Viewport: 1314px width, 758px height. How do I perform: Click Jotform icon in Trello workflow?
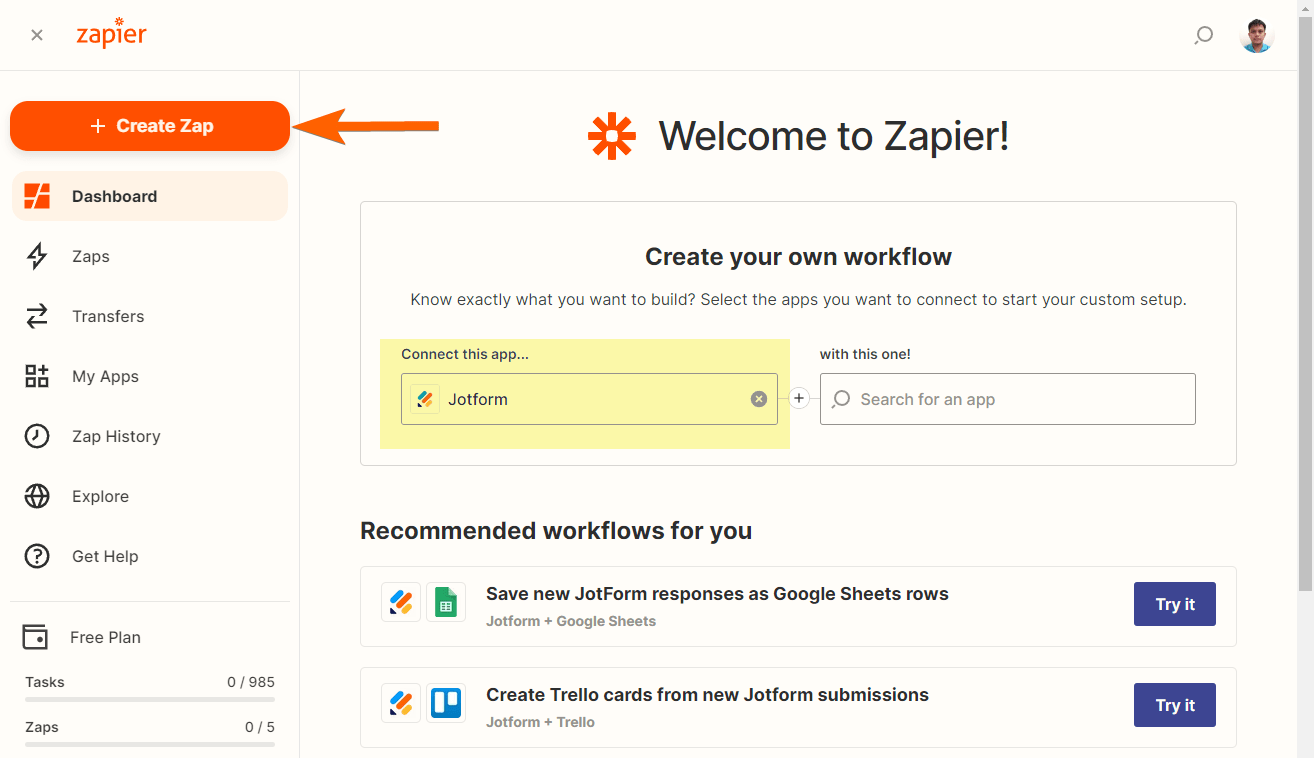(401, 703)
